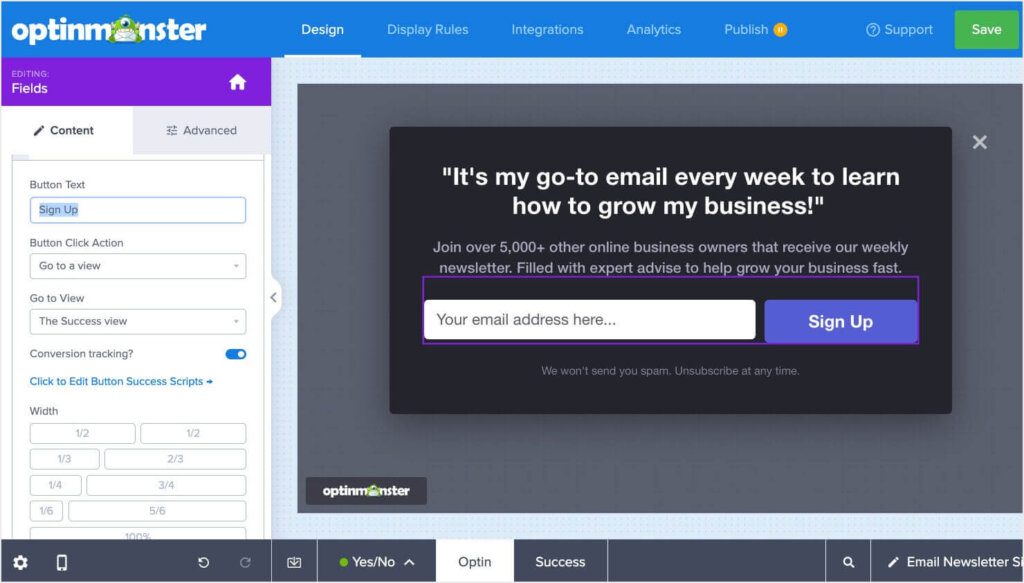Click the undo arrow icon
The width and height of the screenshot is (1024, 583).
[204, 562]
